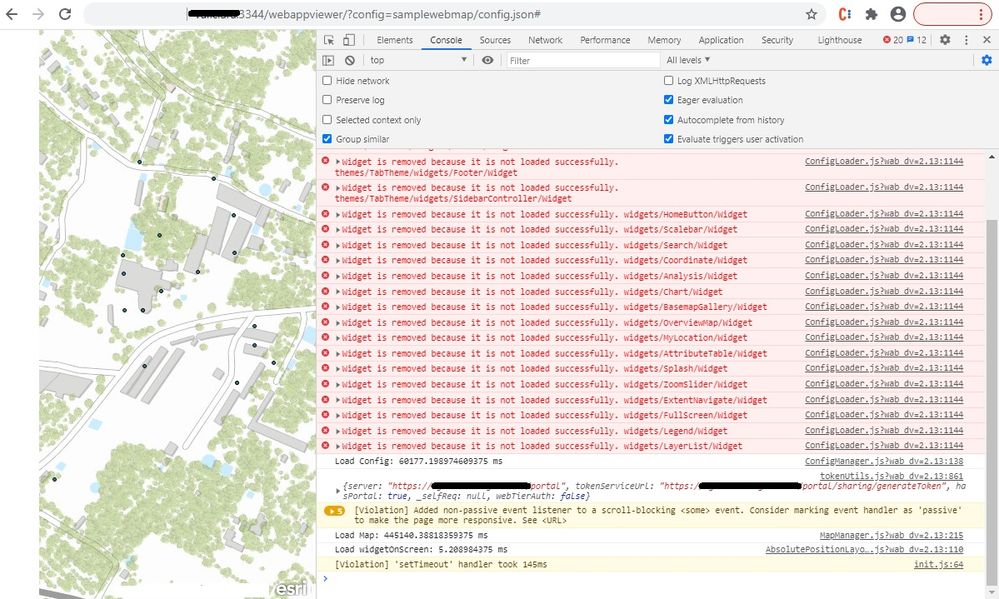Open ConfigLoader.js link for BasemapGallery error

884,307
